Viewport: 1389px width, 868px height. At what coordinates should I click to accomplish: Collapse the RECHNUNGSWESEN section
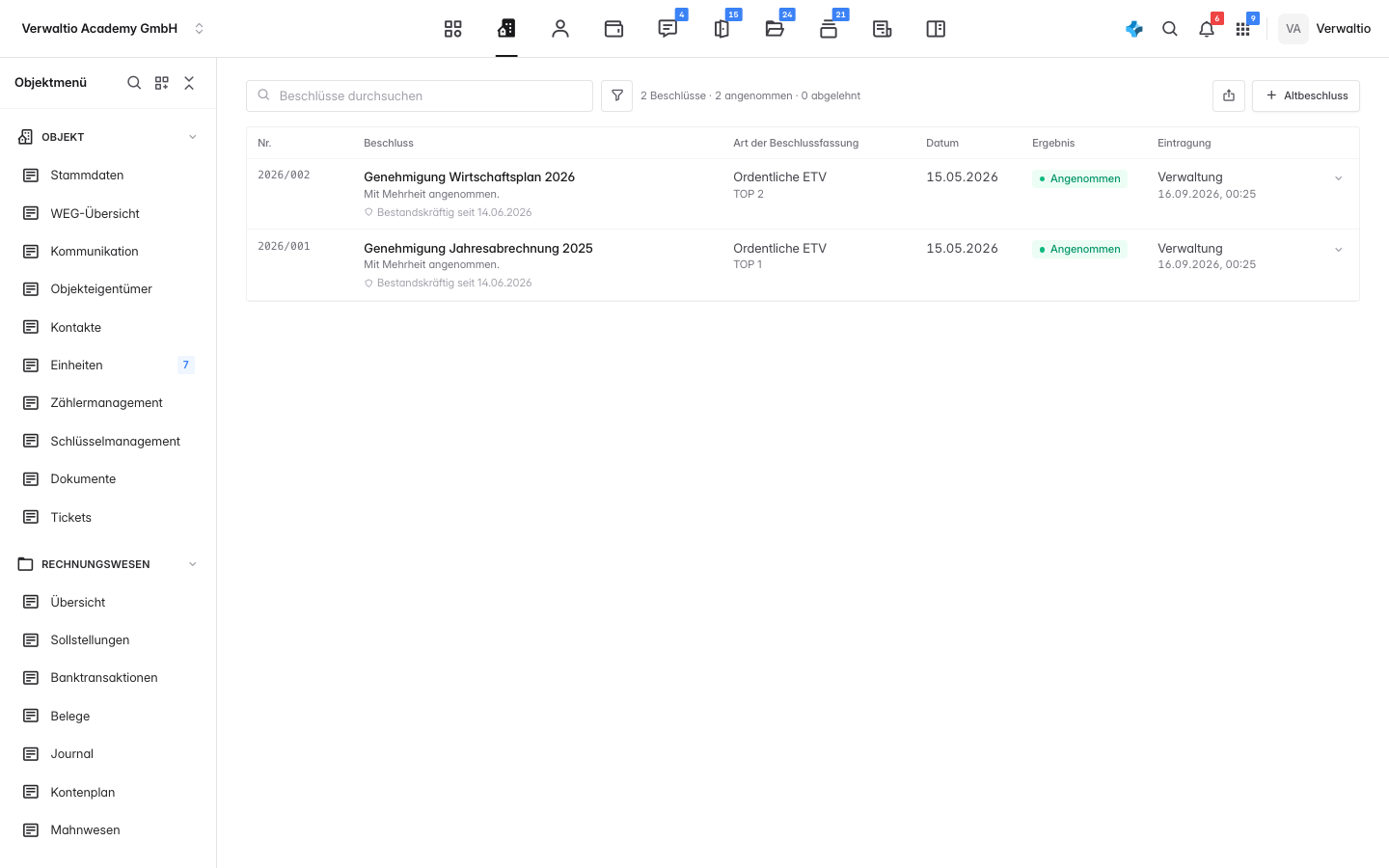pos(193,564)
